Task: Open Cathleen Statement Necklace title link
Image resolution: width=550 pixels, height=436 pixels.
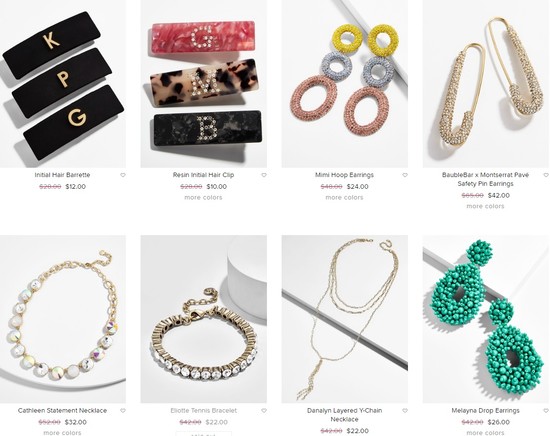Action: point(62,410)
